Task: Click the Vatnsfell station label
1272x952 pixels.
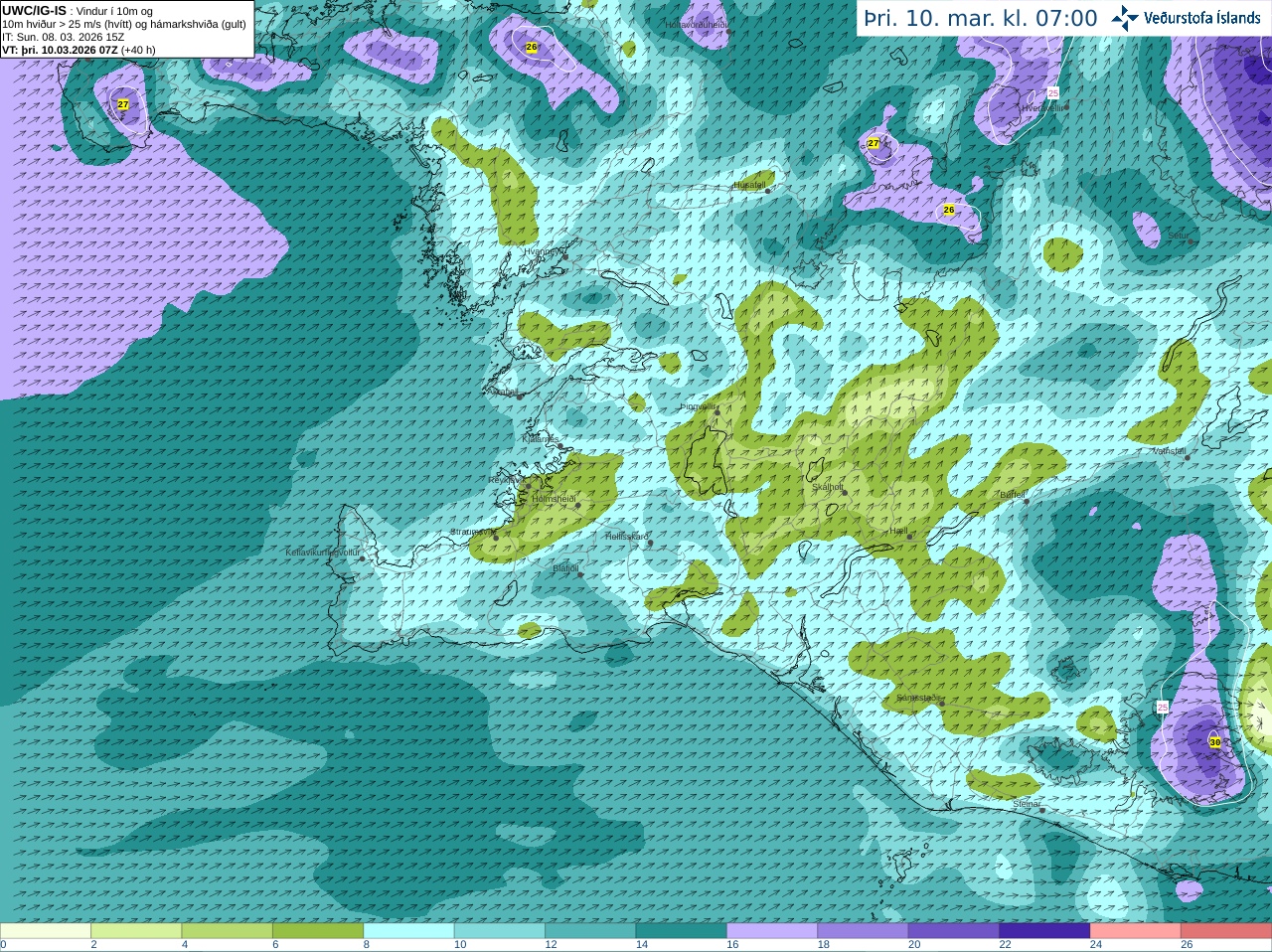Action: [1169, 451]
